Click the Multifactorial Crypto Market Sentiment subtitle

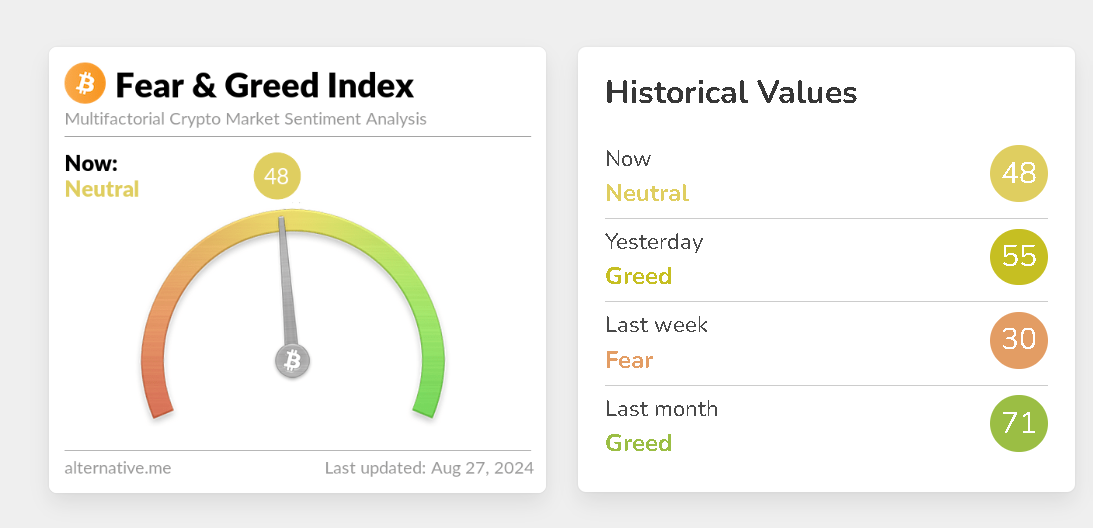click(245, 119)
